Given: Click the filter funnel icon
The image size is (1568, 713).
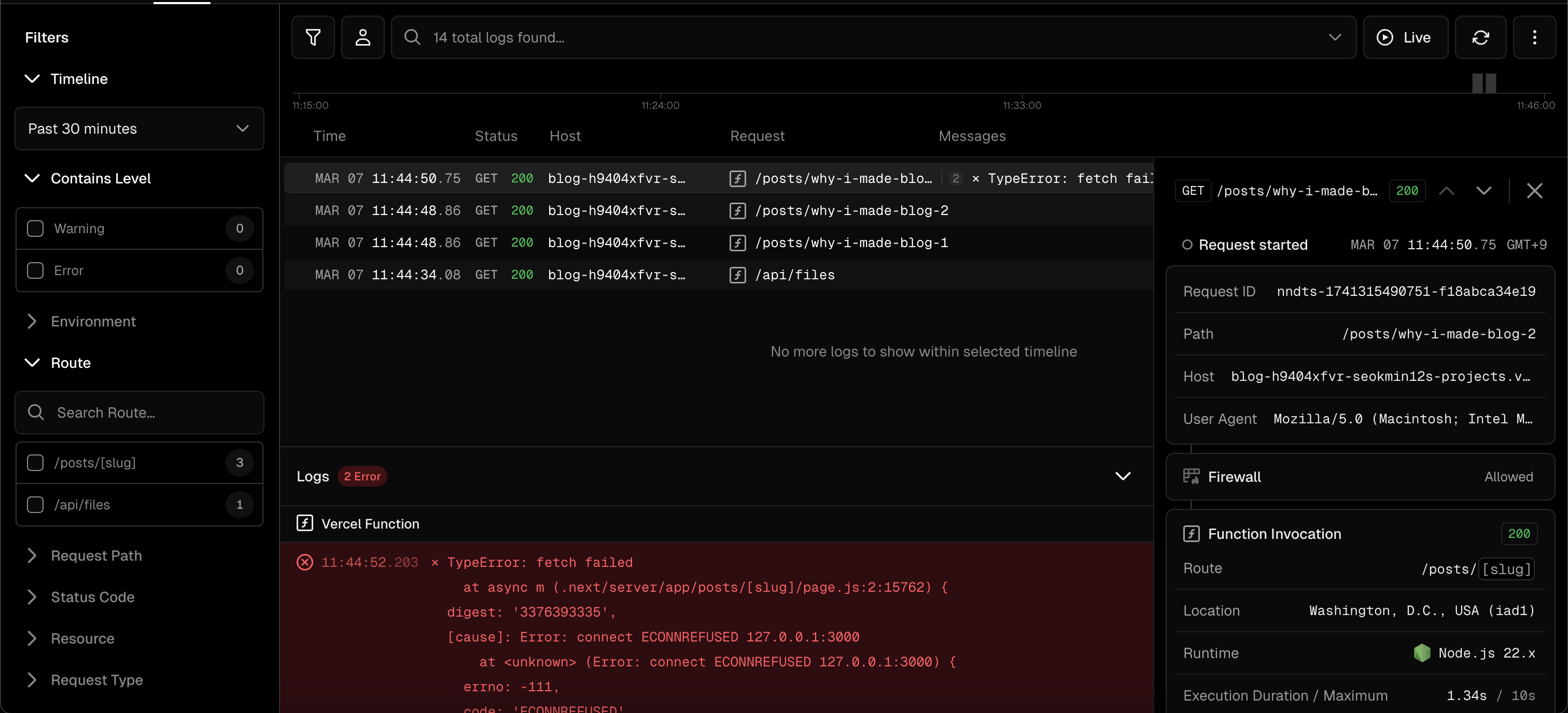Looking at the screenshot, I should pos(313,37).
